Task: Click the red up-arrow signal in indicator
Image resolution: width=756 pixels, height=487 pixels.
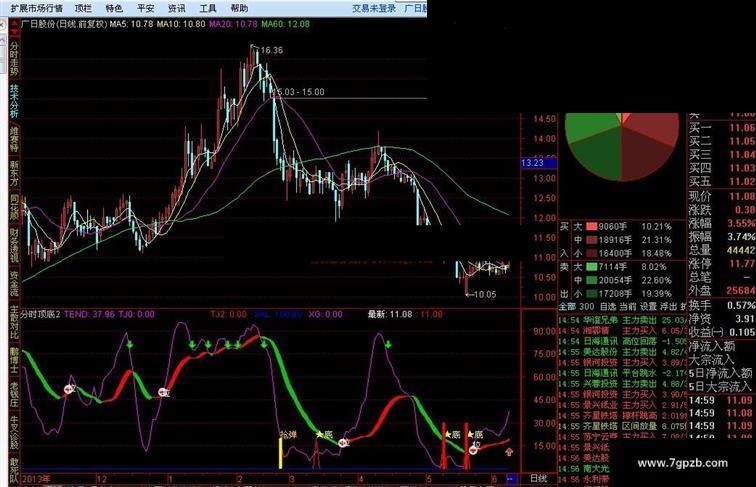Action: pyautogui.click(x=509, y=452)
